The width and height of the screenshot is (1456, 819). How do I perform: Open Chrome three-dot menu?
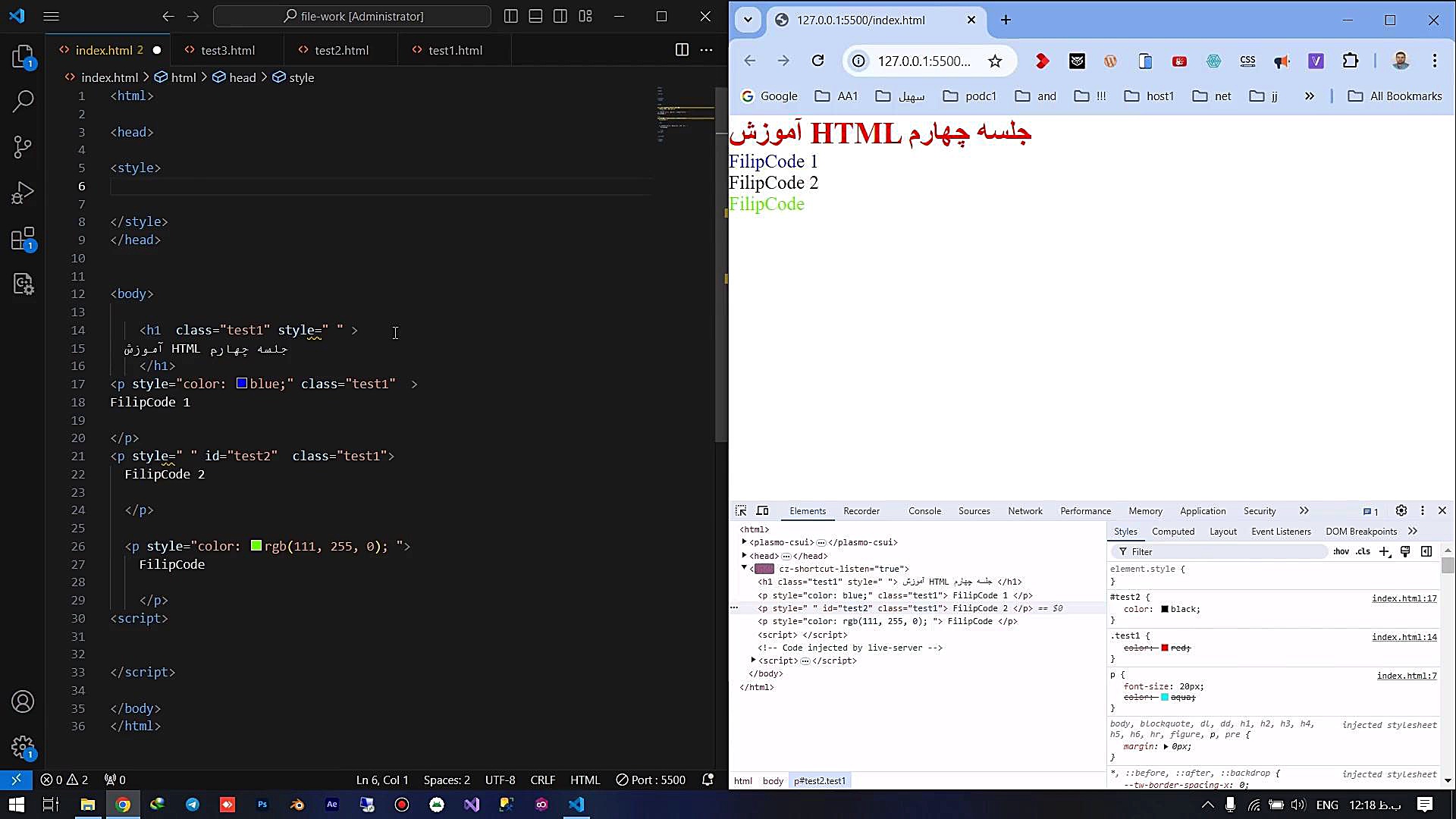[1435, 61]
